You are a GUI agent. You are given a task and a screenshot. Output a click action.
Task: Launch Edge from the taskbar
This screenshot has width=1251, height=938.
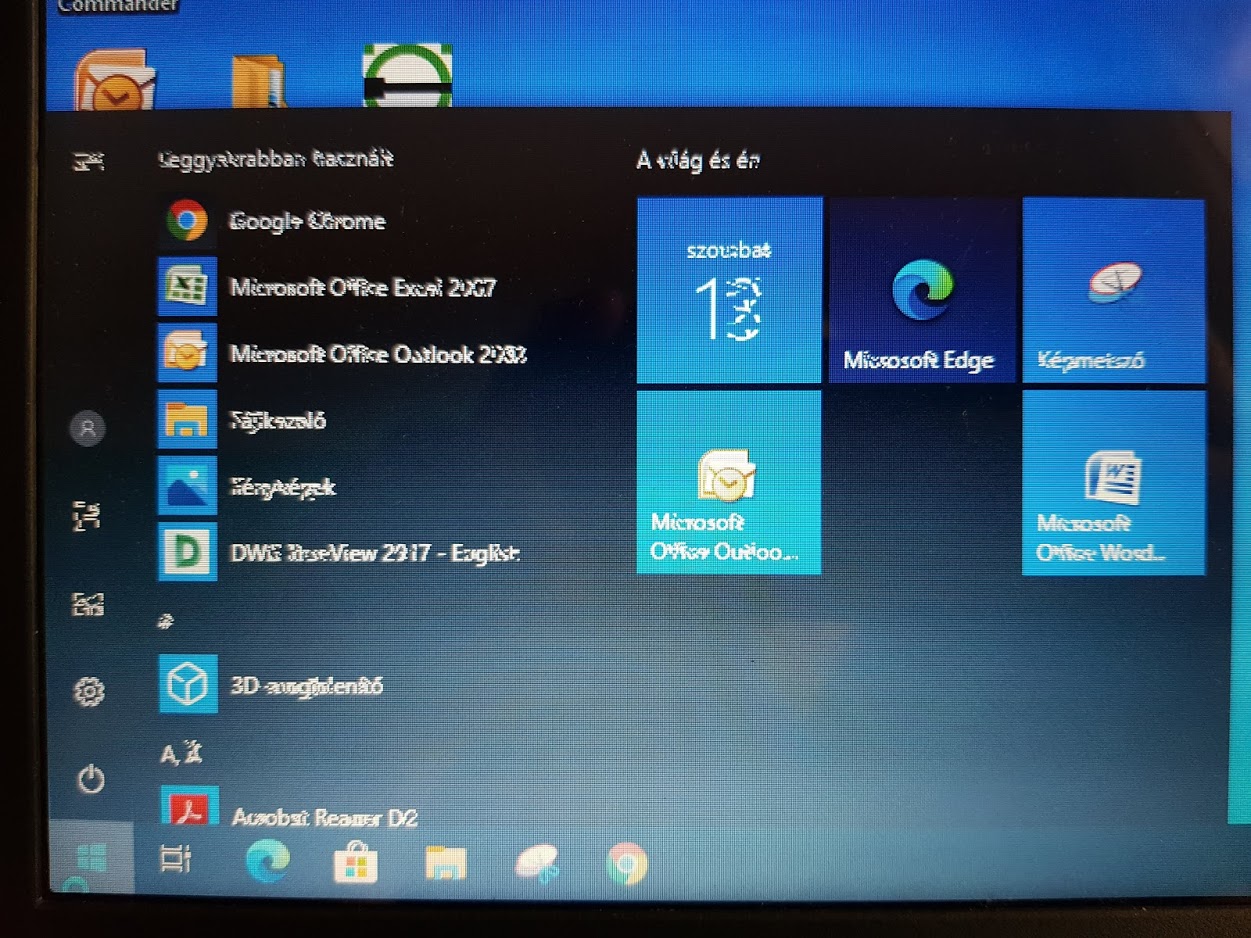point(267,861)
